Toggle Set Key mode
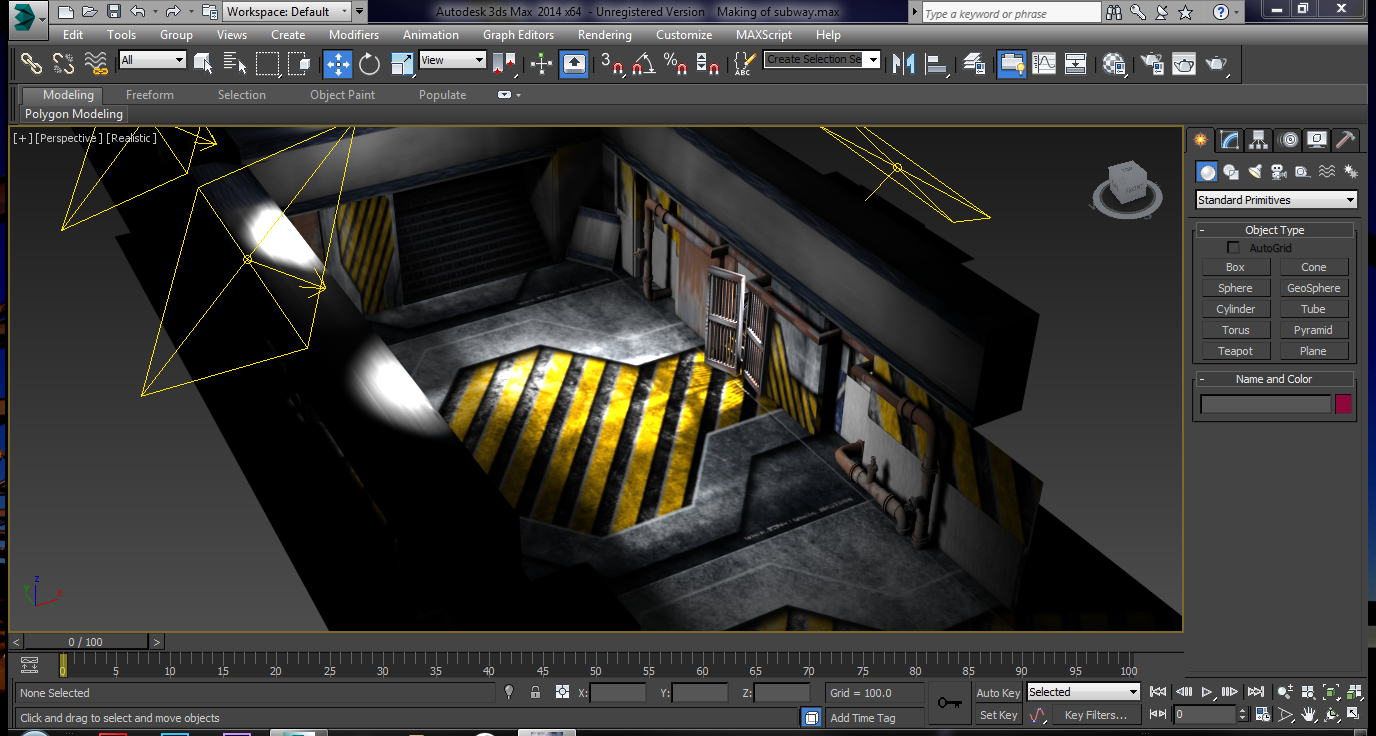1376x736 pixels. 998,715
